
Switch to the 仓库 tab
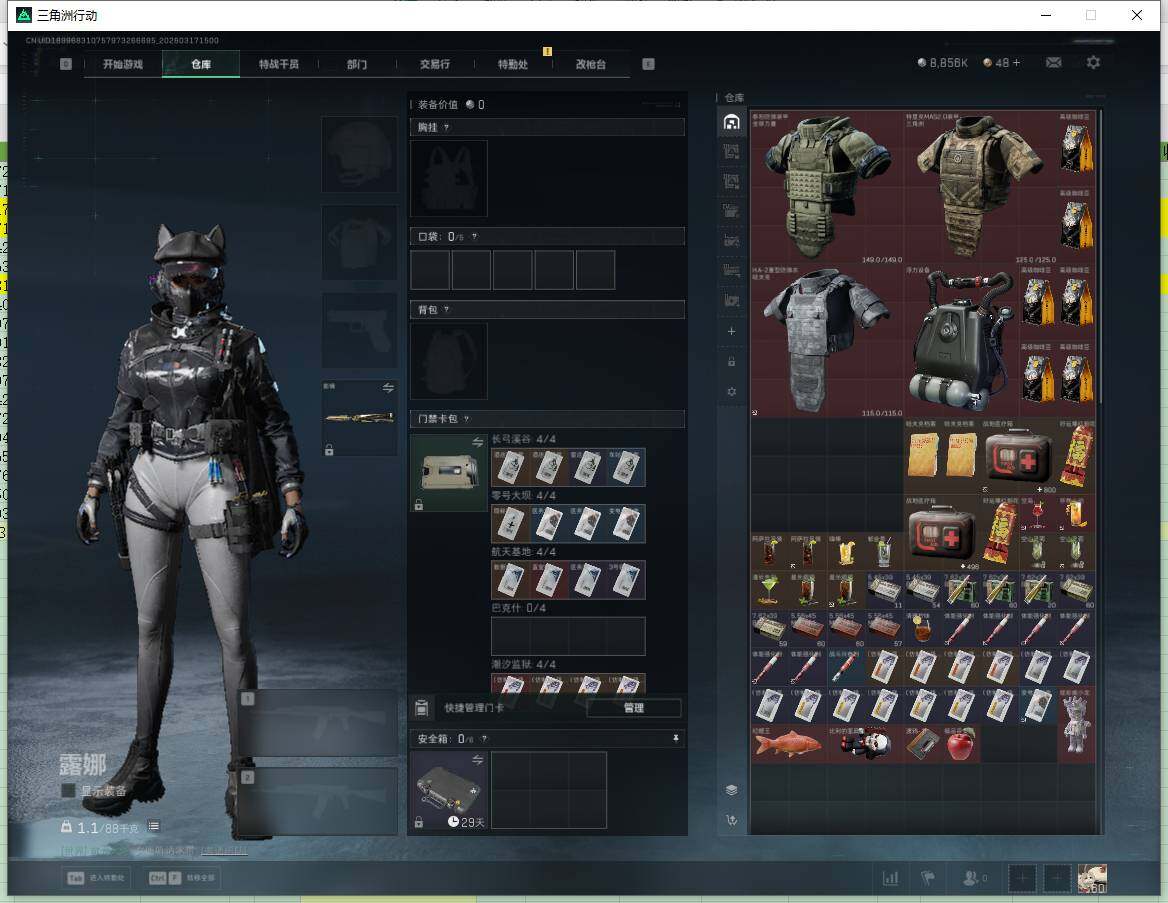coord(201,64)
